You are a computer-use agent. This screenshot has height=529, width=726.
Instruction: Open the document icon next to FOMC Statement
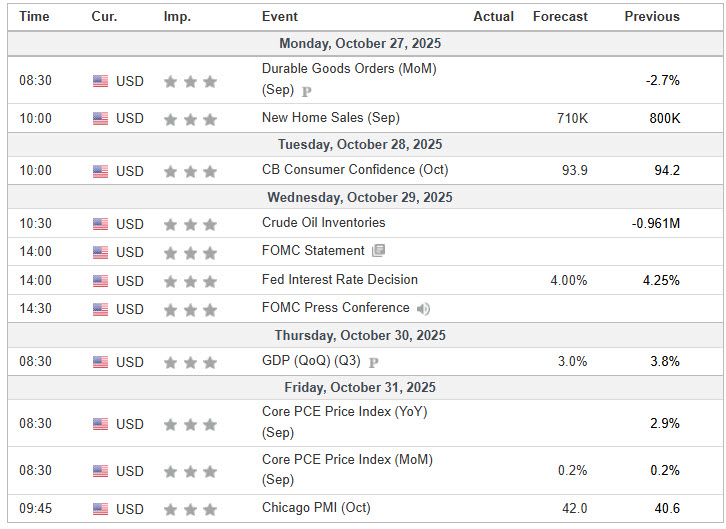point(378,251)
